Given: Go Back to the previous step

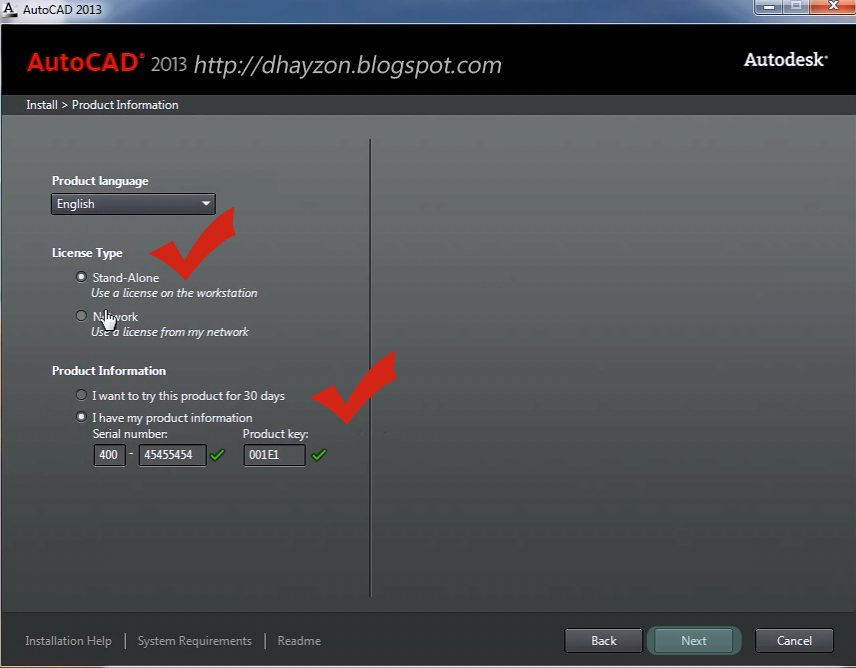Looking at the screenshot, I should point(603,641).
